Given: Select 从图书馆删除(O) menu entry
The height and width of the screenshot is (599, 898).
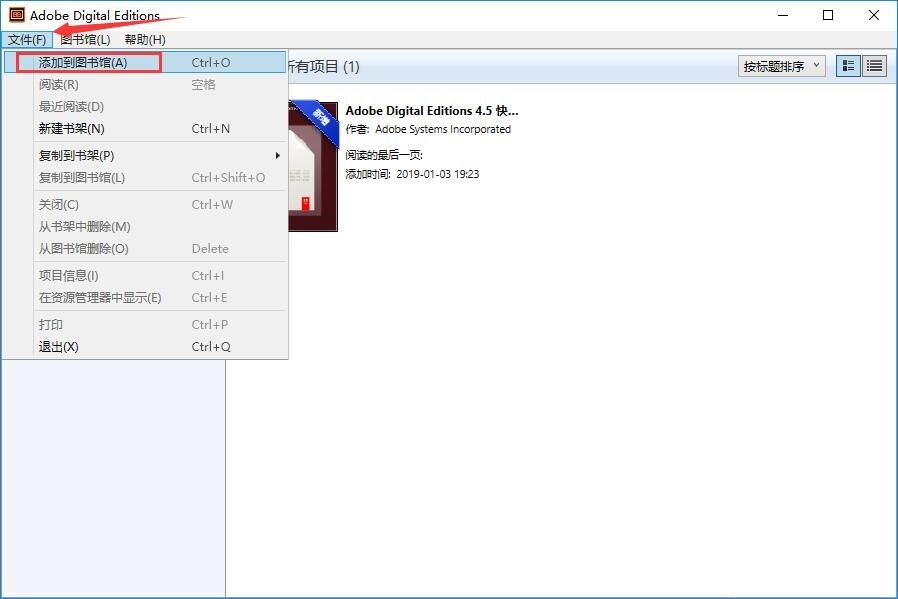Looking at the screenshot, I should (x=145, y=249).
